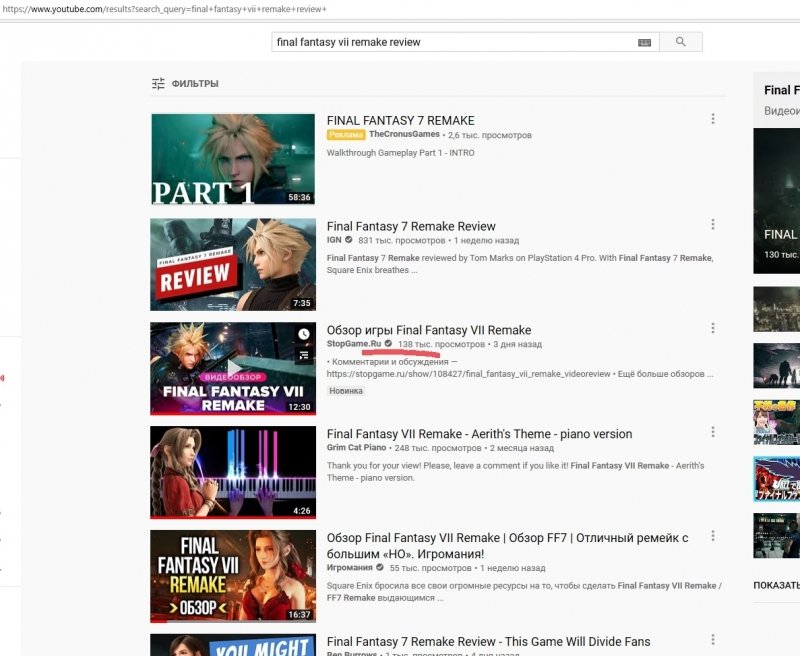The width and height of the screenshot is (800, 656).
Task: Visit the TheCronusGames channel
Action: point(404,134)
